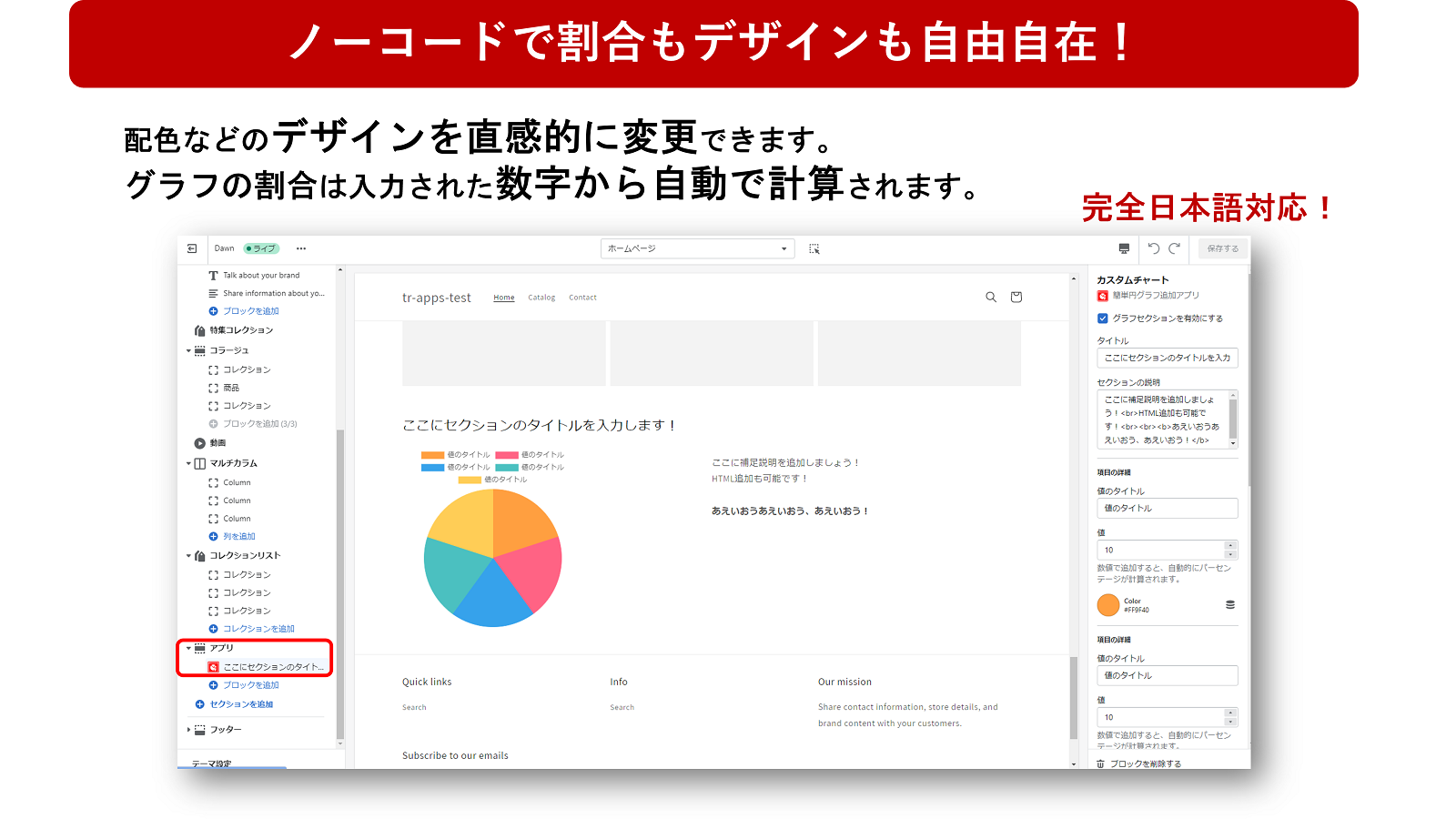Increase first 値 with stepper up arrow
The width and height of the screenshot is (1456, 819).
[x=1230, y=545]
